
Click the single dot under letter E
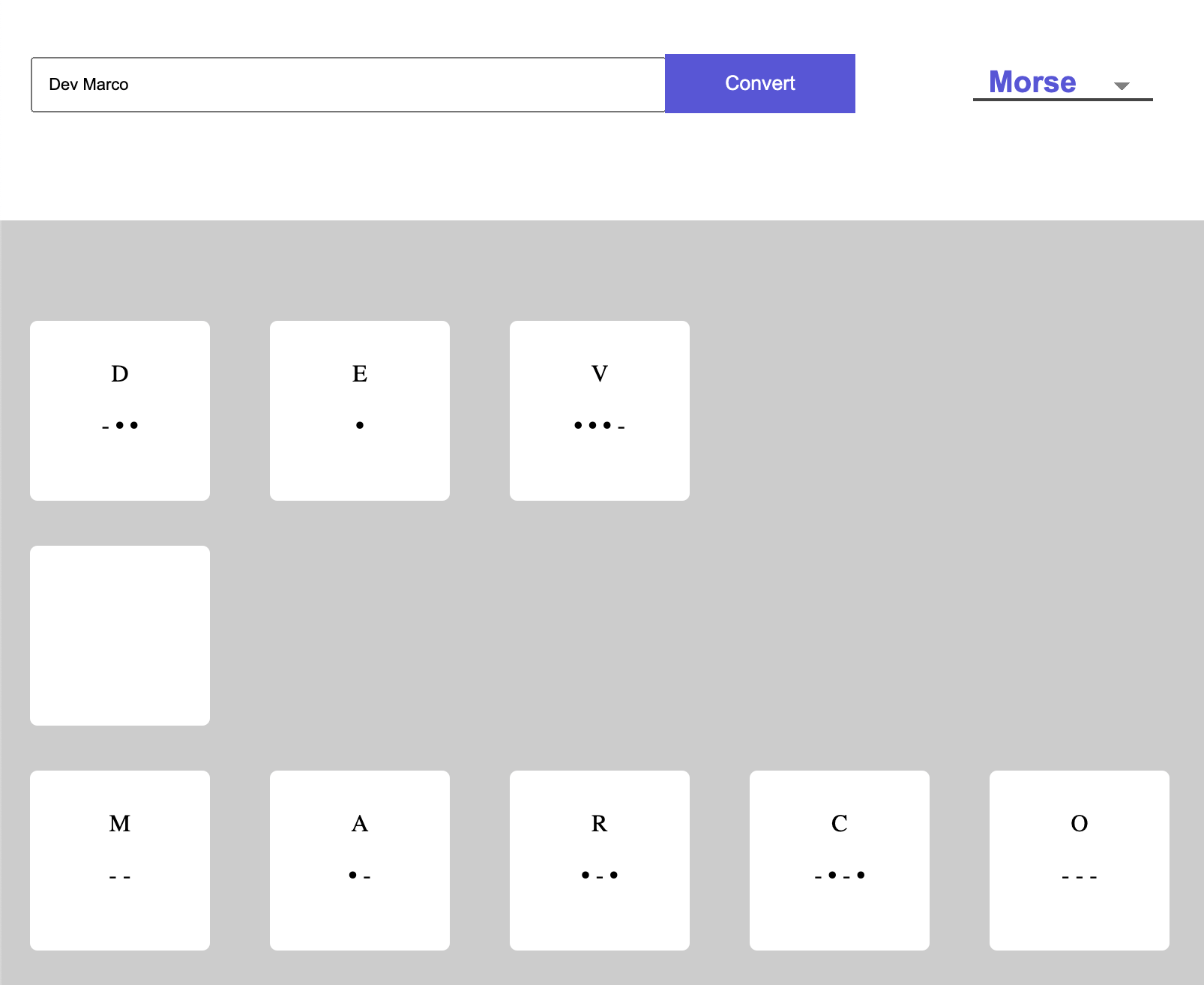360,425
